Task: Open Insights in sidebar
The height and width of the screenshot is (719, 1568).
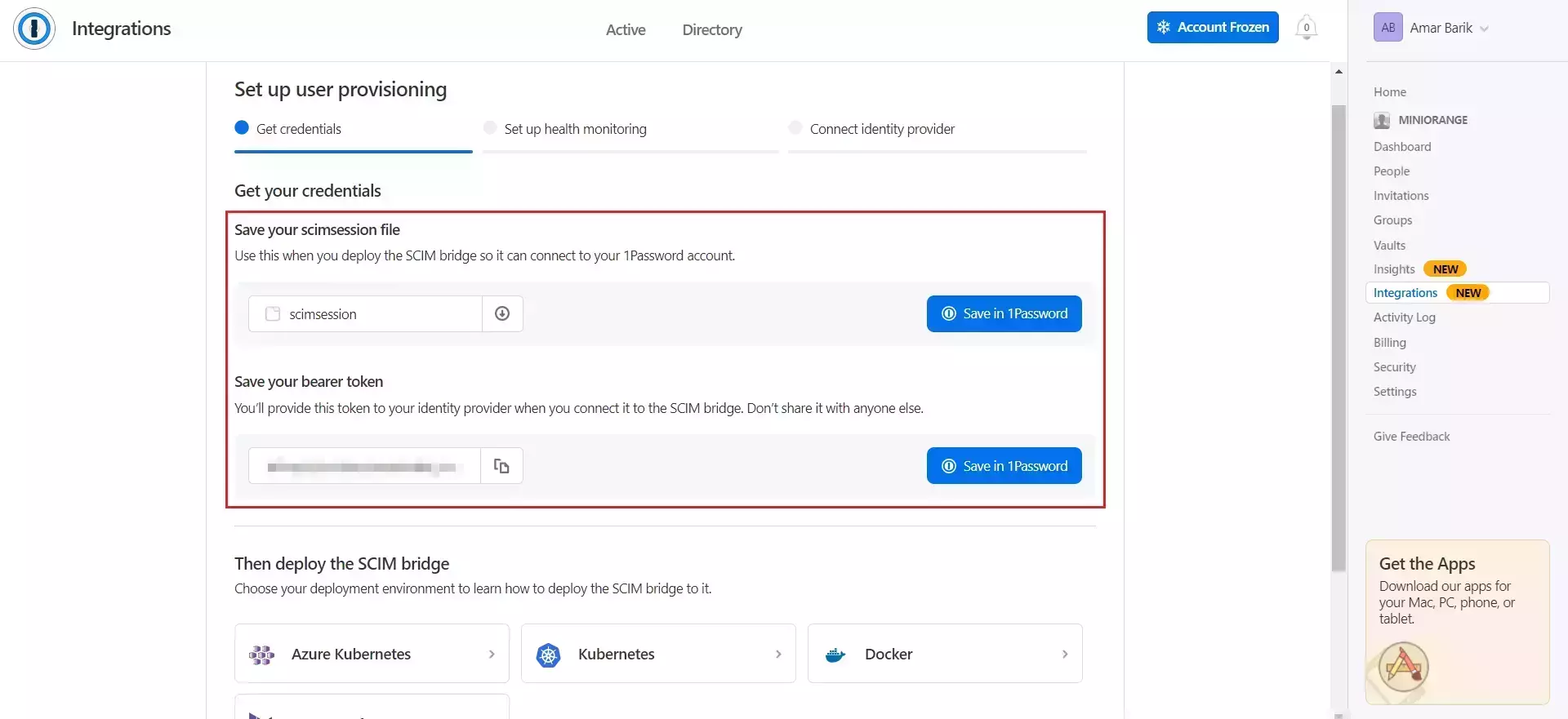Action: point(1394,269)
